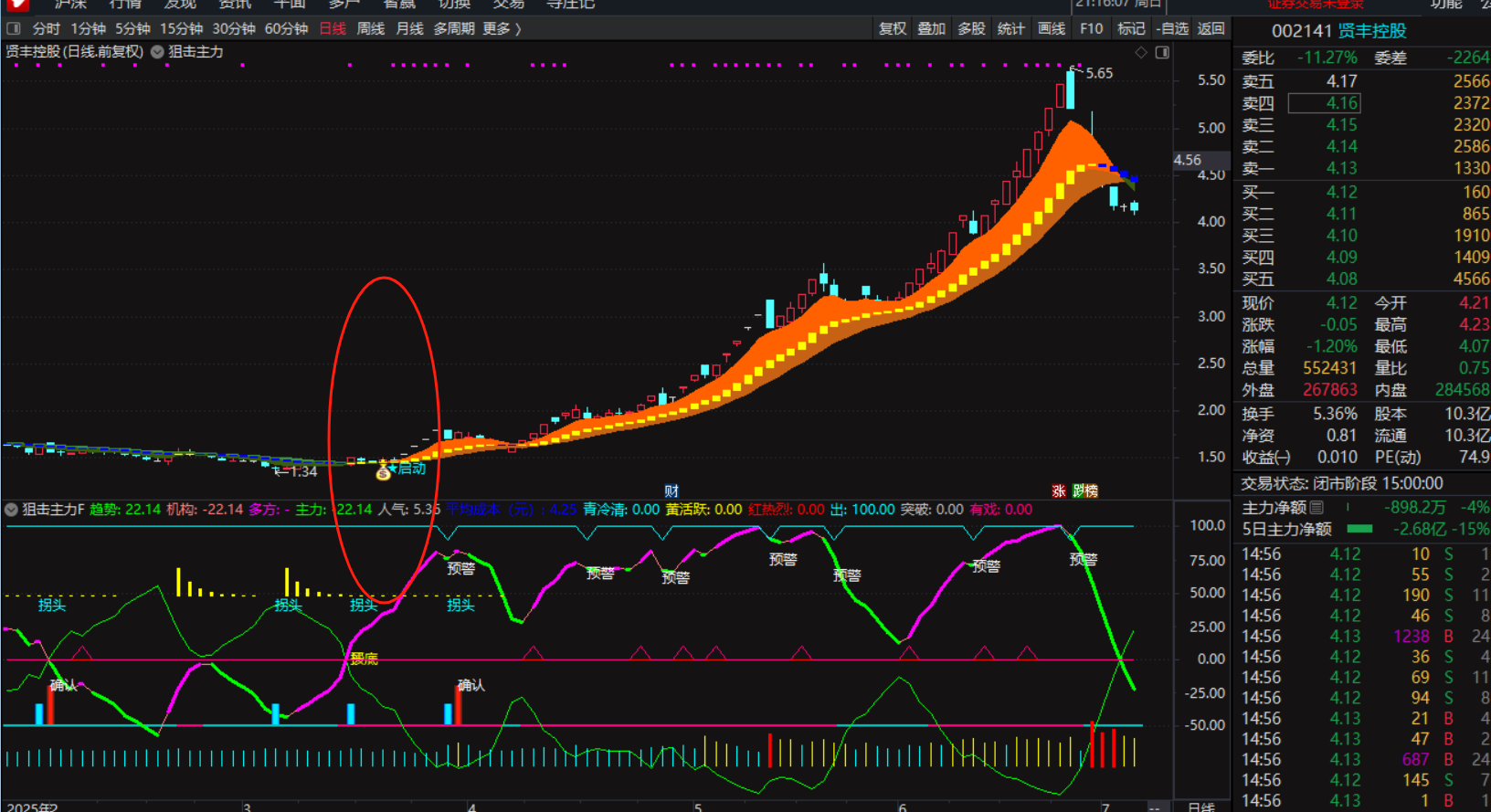1491x812 pixels.
Task: Click the app logo in top left corner
Action: (x=16, y=5)
